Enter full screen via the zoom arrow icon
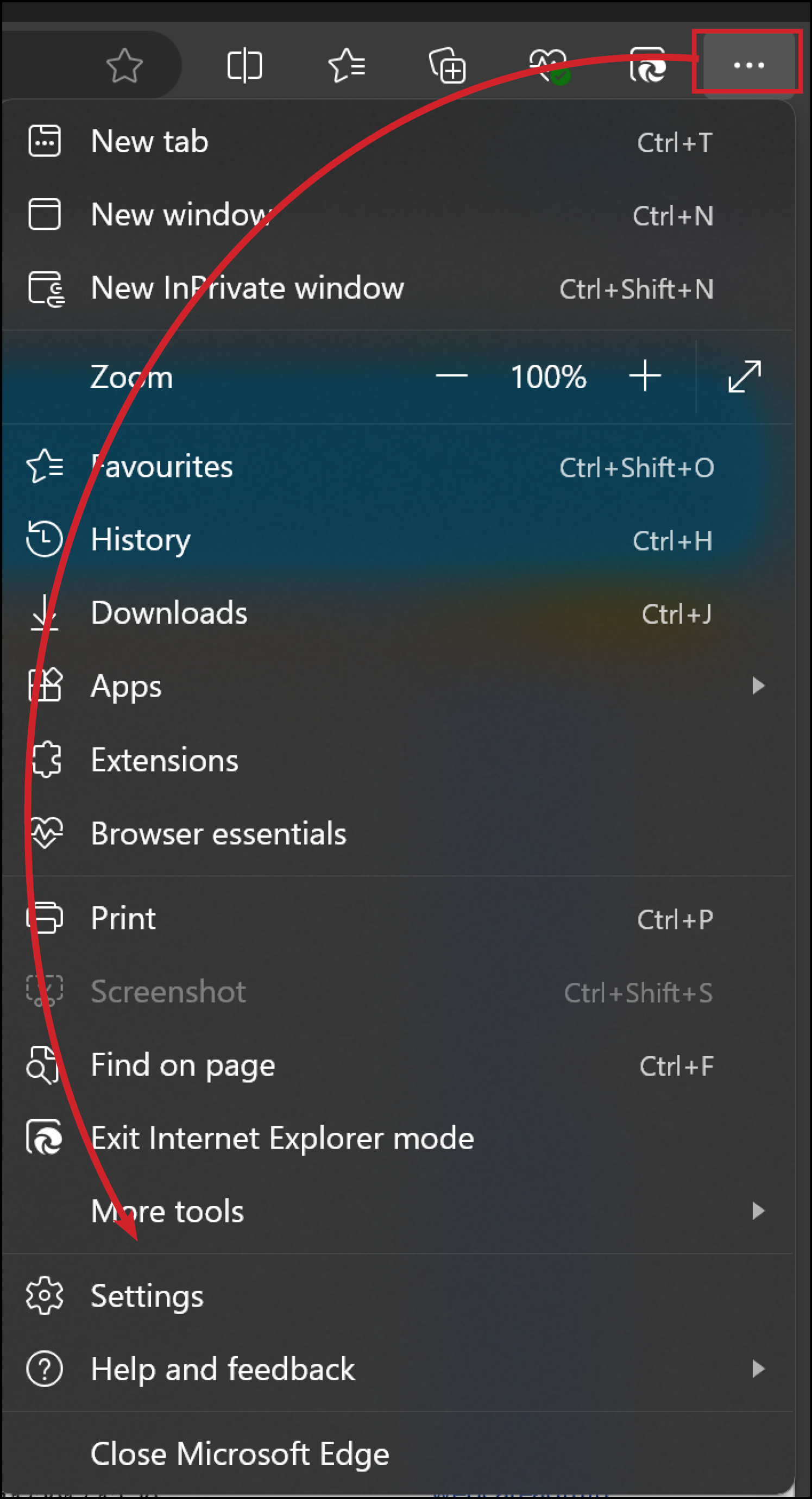The width and height of the screenshot is (812, 1499). (743, 377)
